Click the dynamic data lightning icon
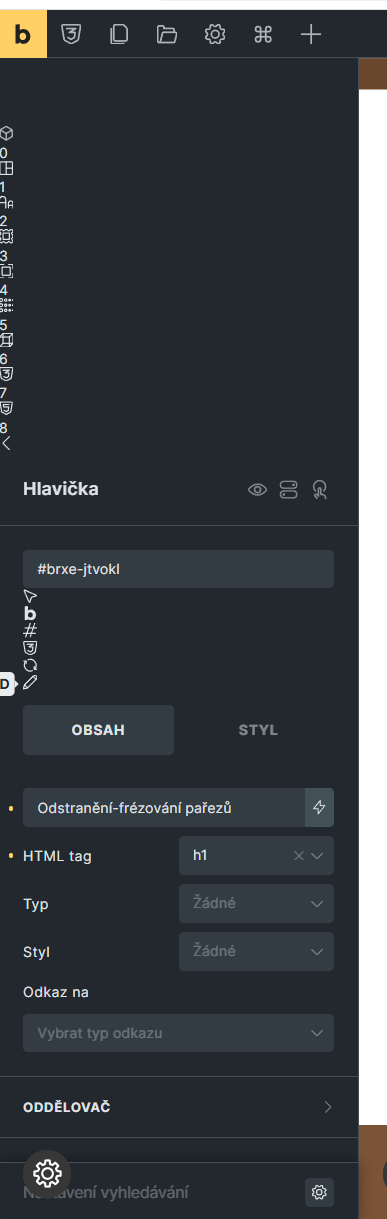The width and height of the screenshot is (387, 1219). (320, 807)
